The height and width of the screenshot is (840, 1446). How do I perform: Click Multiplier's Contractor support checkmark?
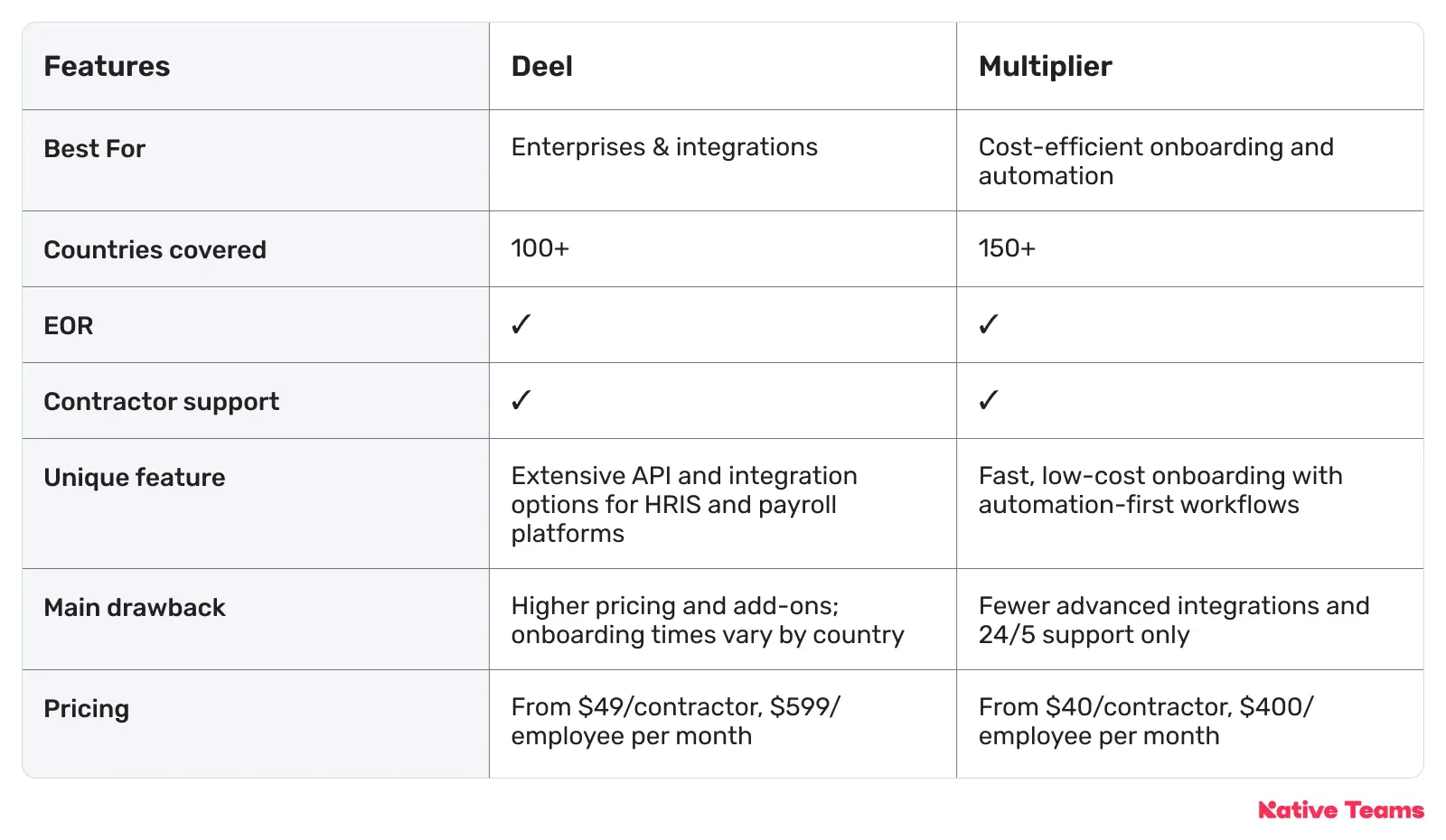click(x=989, y=400)
